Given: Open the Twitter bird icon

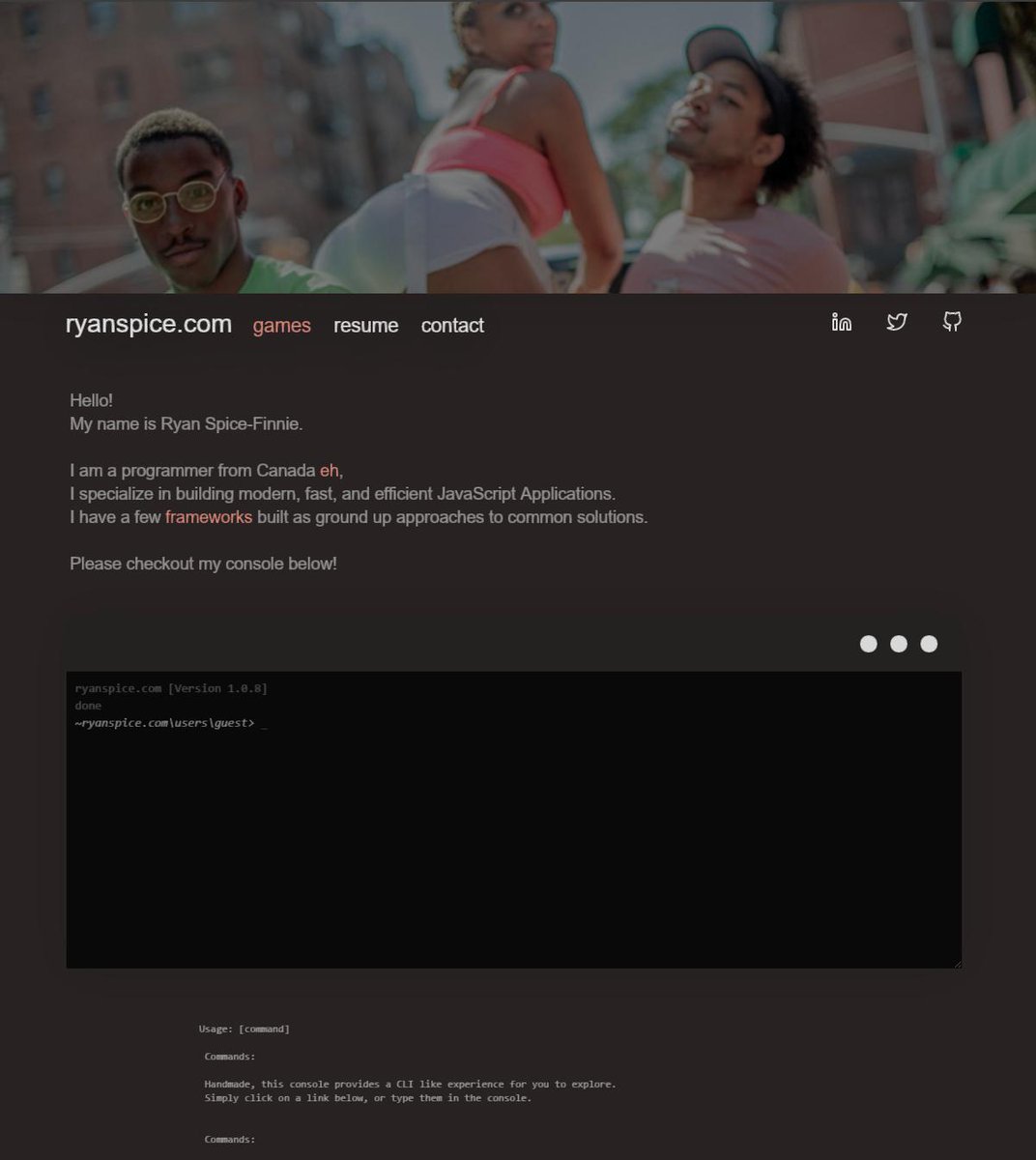Looking at the screenshot, I should tap(897, 322).
